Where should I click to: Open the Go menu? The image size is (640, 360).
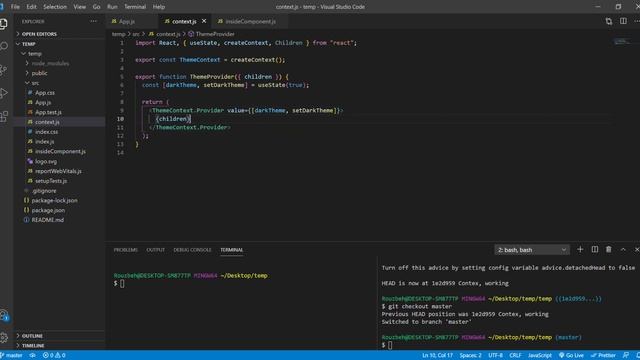click(96, 7)
